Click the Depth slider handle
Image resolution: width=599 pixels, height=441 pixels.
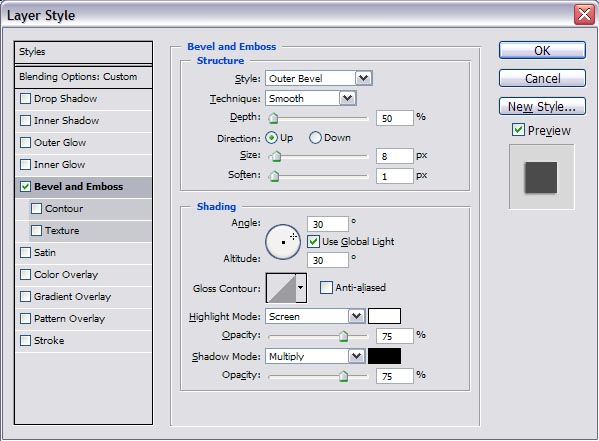273,118
